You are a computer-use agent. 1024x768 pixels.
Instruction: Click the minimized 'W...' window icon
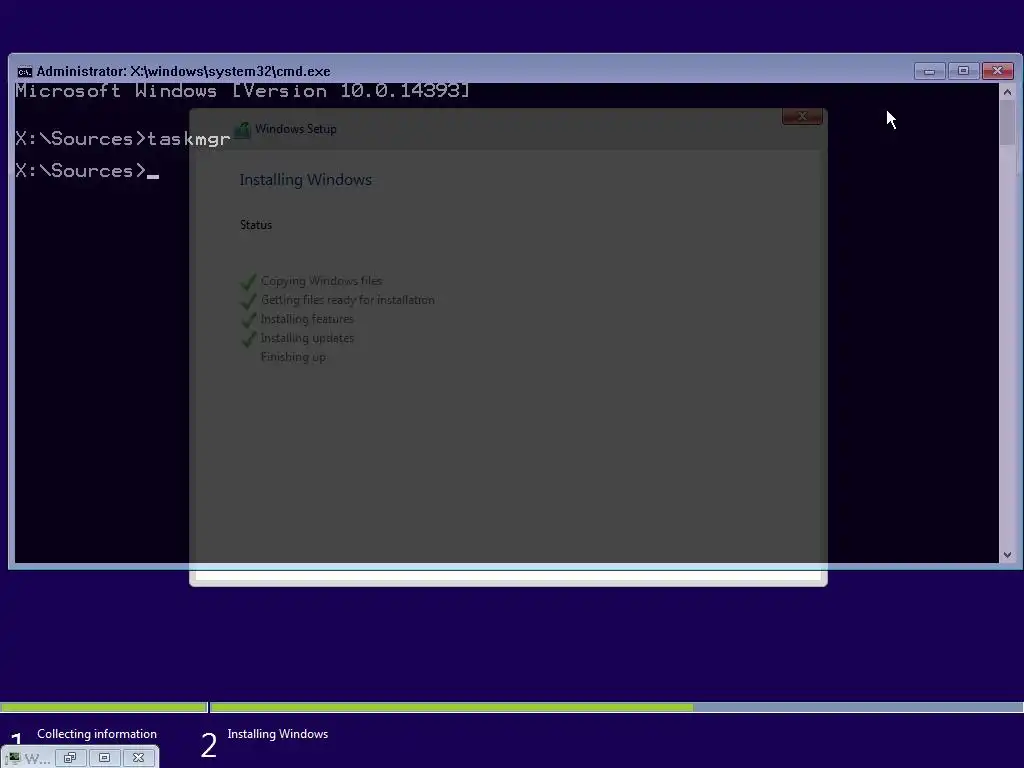14,758
